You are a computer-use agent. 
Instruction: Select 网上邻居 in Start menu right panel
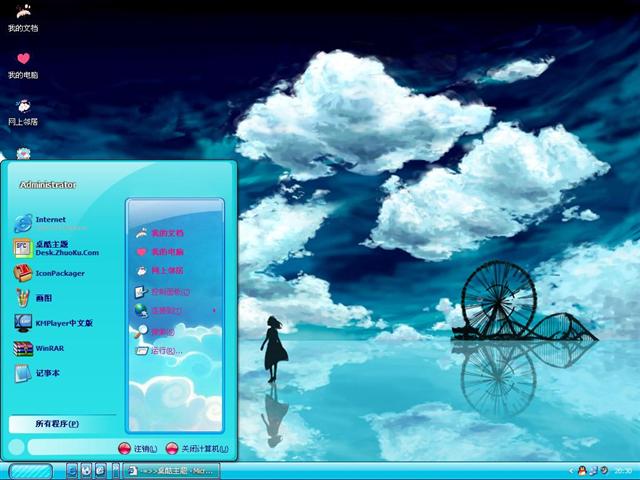pos(160,271)
